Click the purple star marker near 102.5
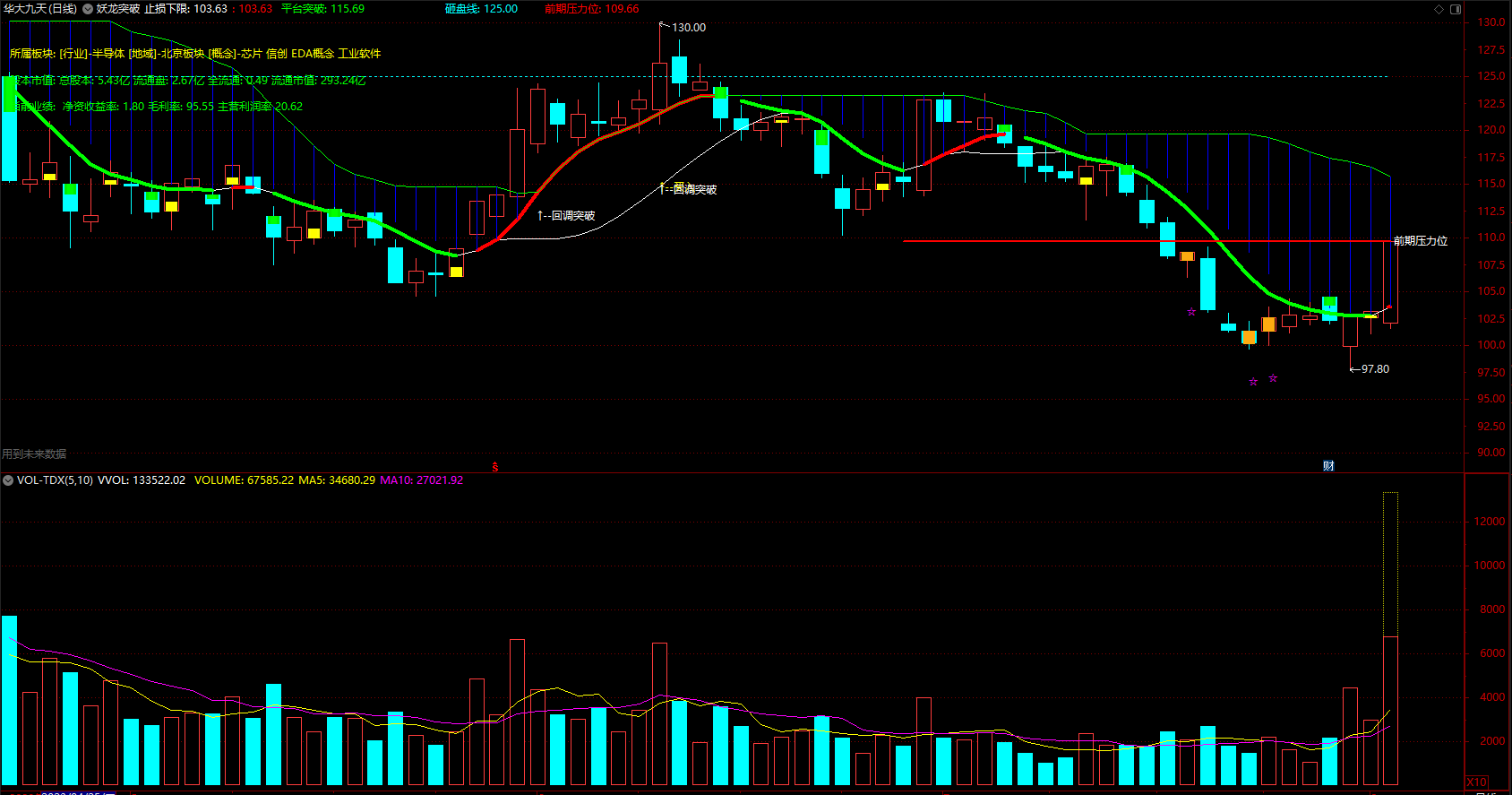This screenshot has height=795, width=1512. [1191, 312]
